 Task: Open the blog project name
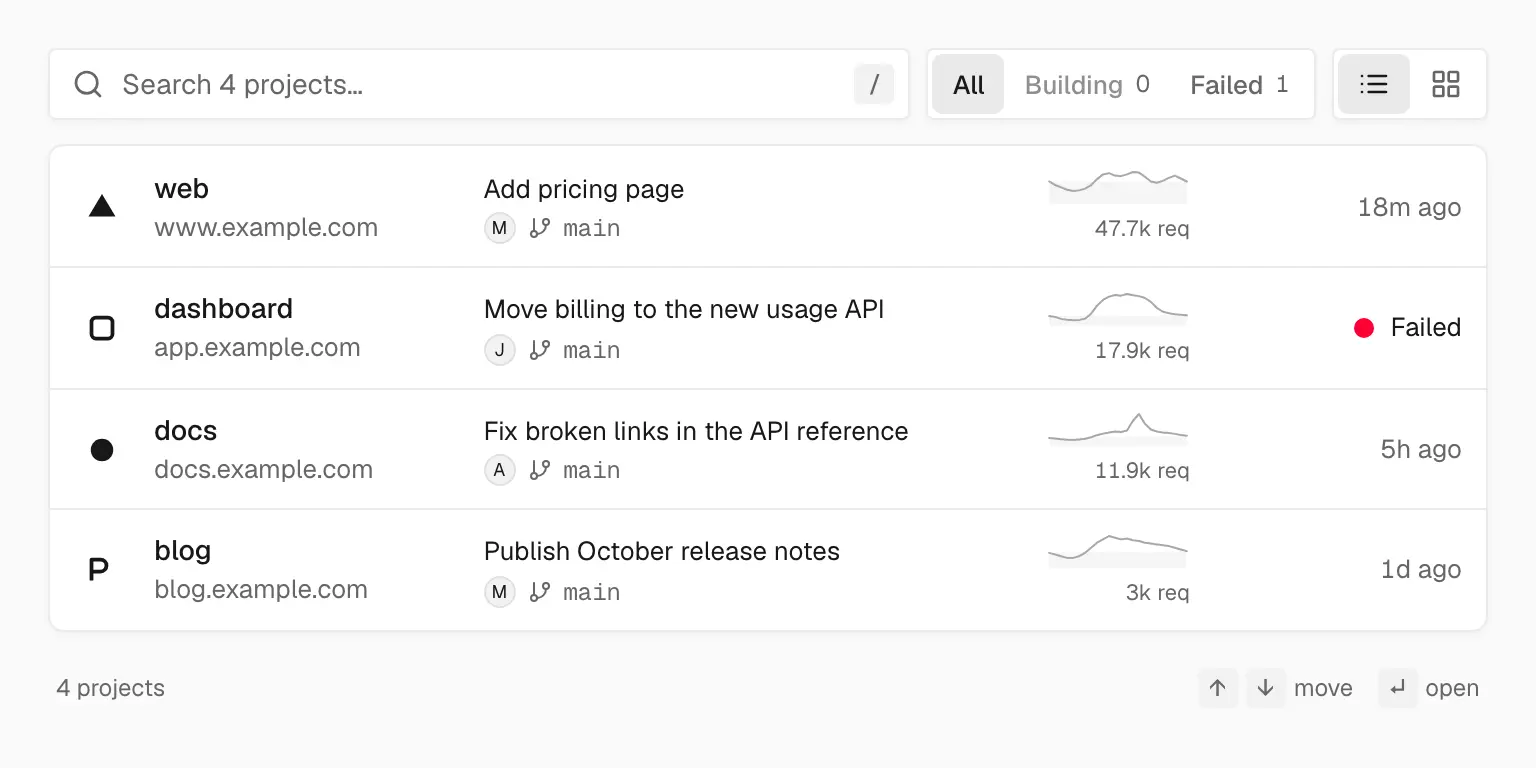tap(182, 551)
